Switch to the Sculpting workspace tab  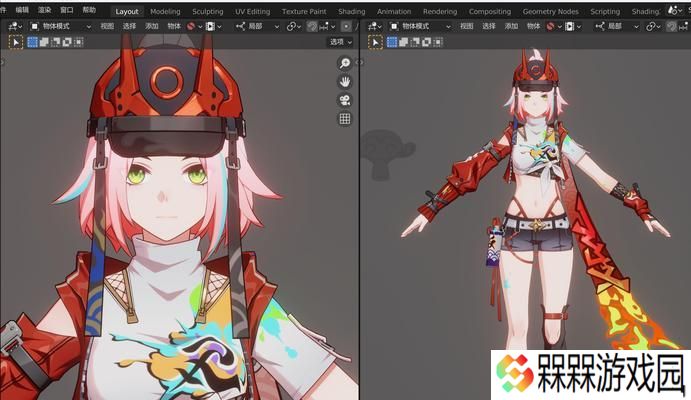208,11
